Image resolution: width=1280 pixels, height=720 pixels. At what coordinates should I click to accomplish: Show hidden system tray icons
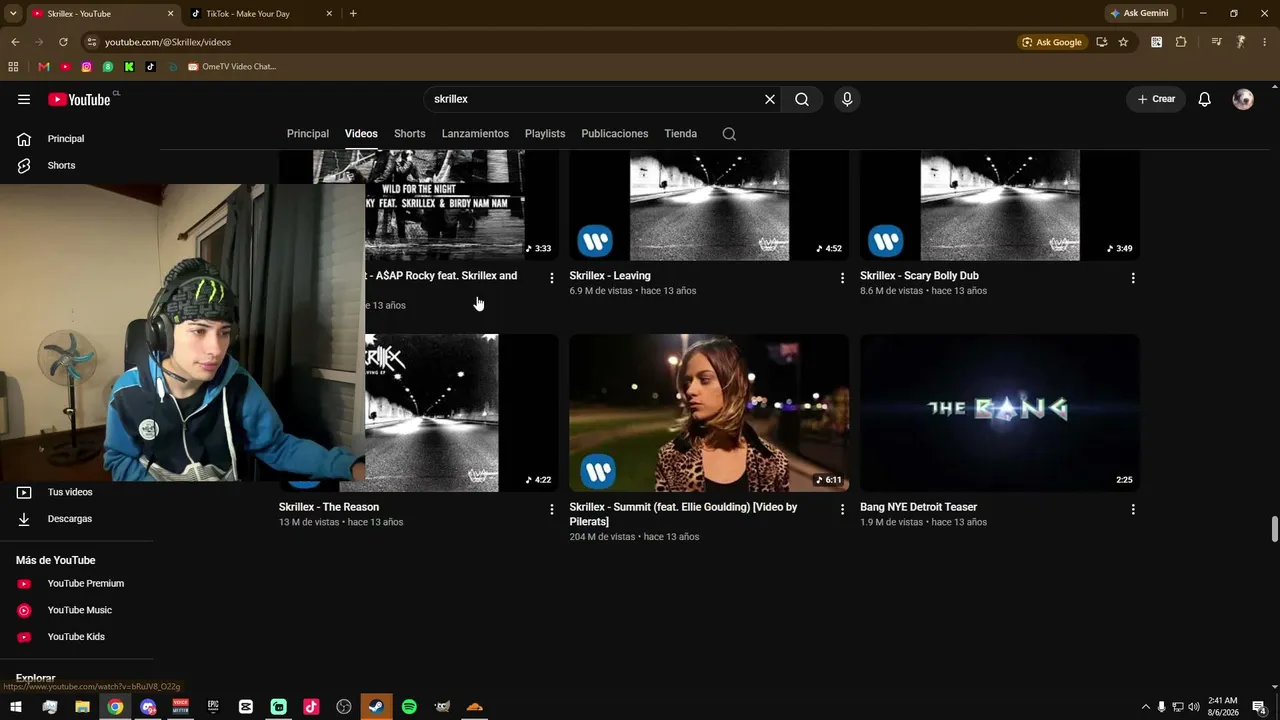[x=1146, y=707]
